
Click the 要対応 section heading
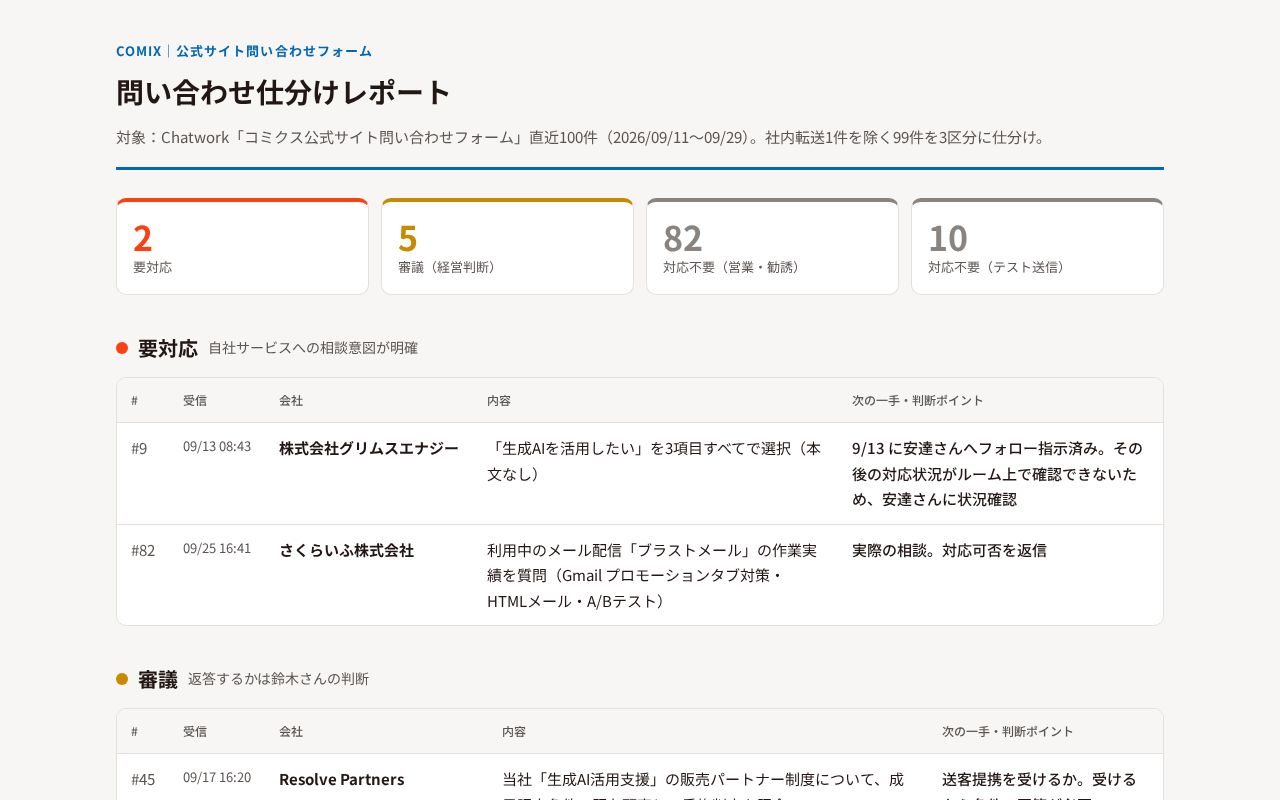pyautogui.click(x=168, y=348)
